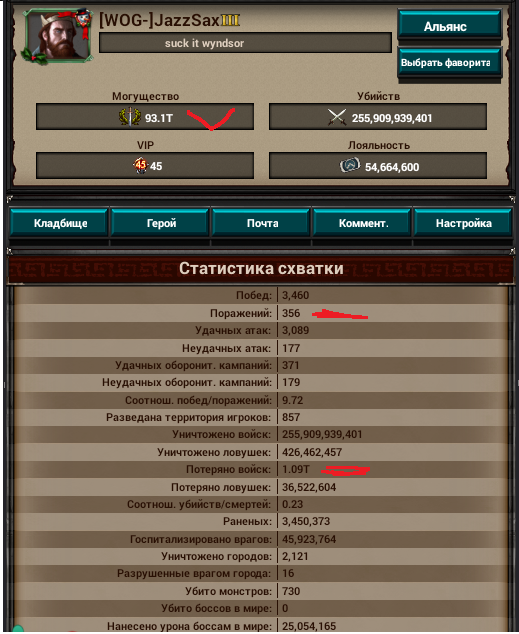
Task: Click the Статистика схватки header
Action: [x=261, y=268]
